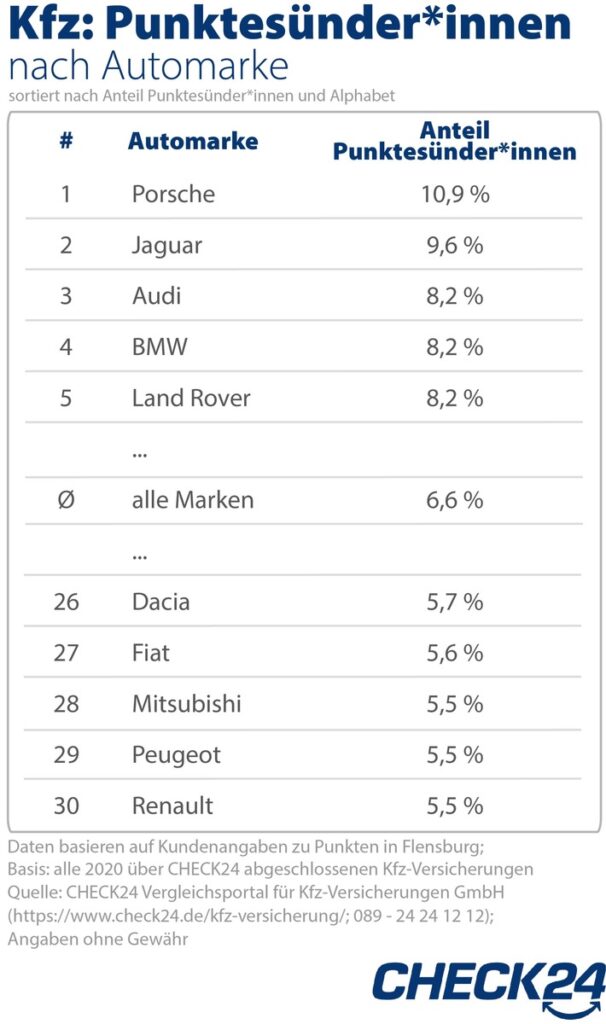
Task: Select the Audi entry
Action: 157,296
